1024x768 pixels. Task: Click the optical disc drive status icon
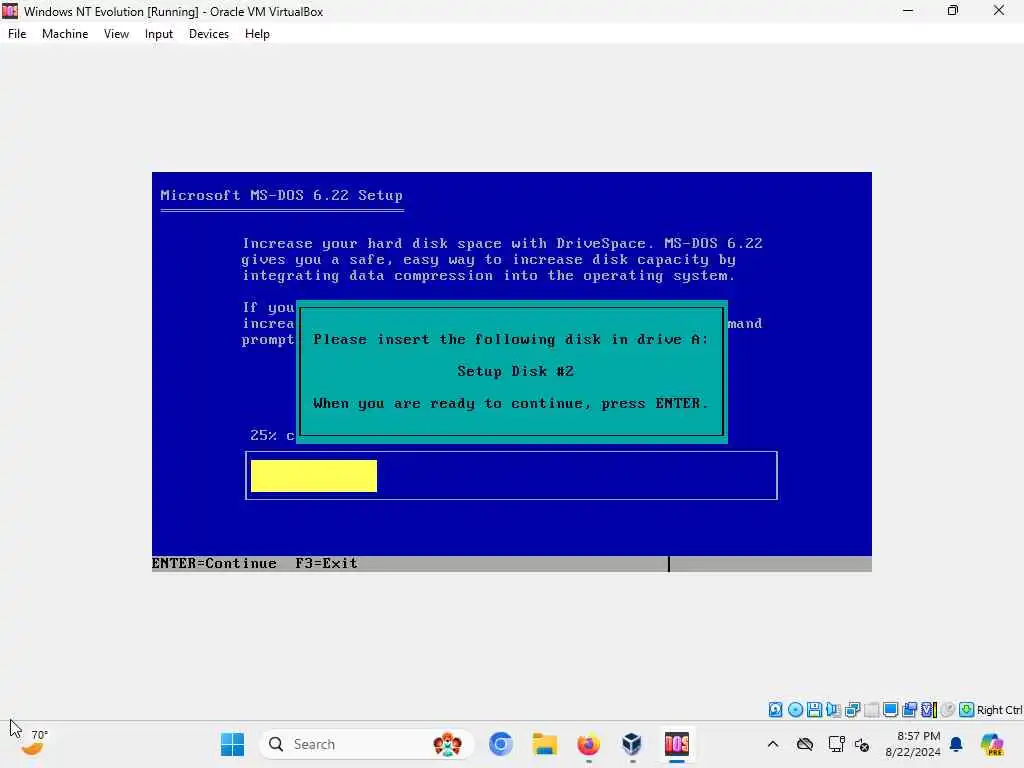coord(795,710)
